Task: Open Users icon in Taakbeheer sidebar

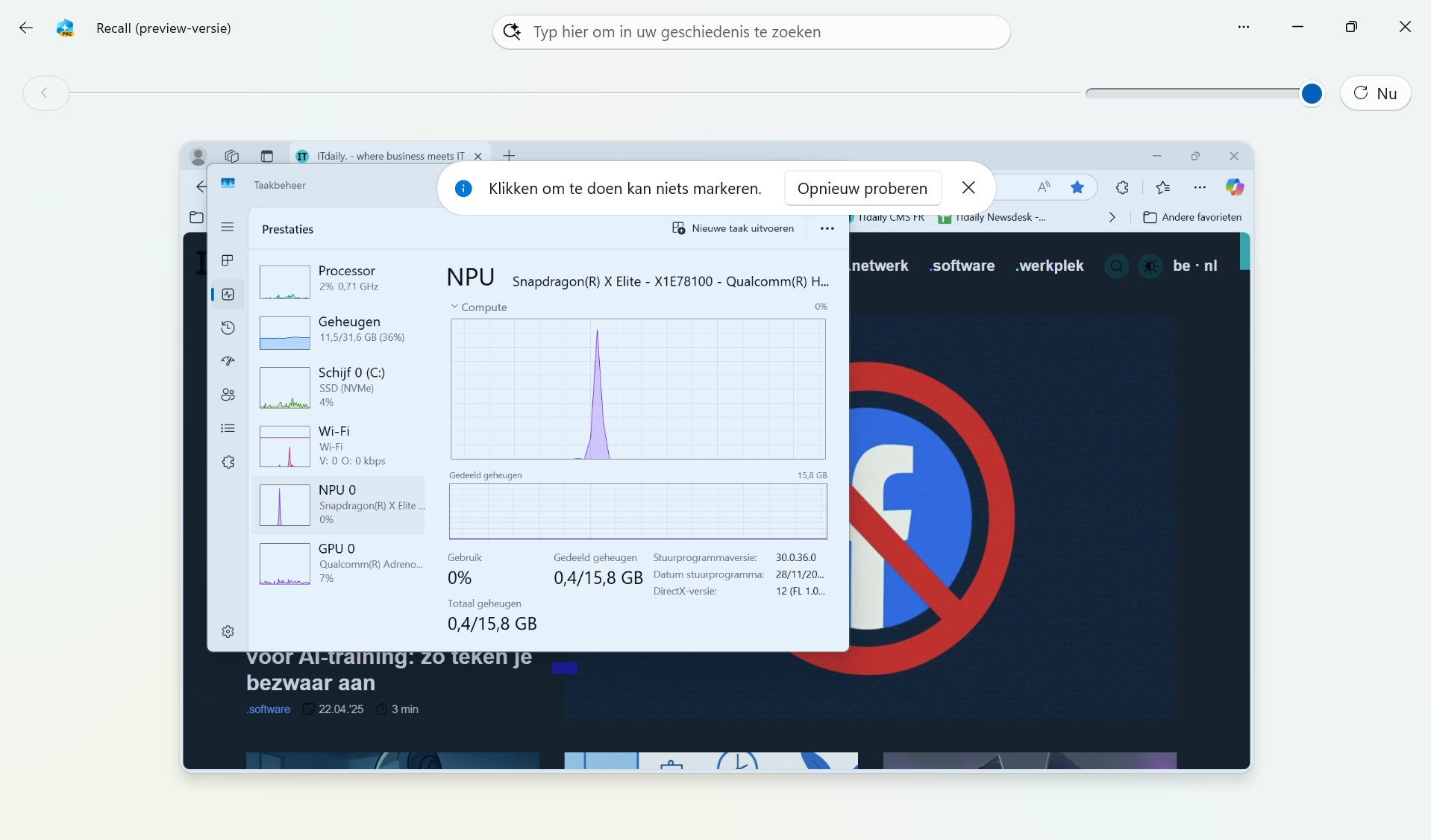Action: click(x=228, y=395)
